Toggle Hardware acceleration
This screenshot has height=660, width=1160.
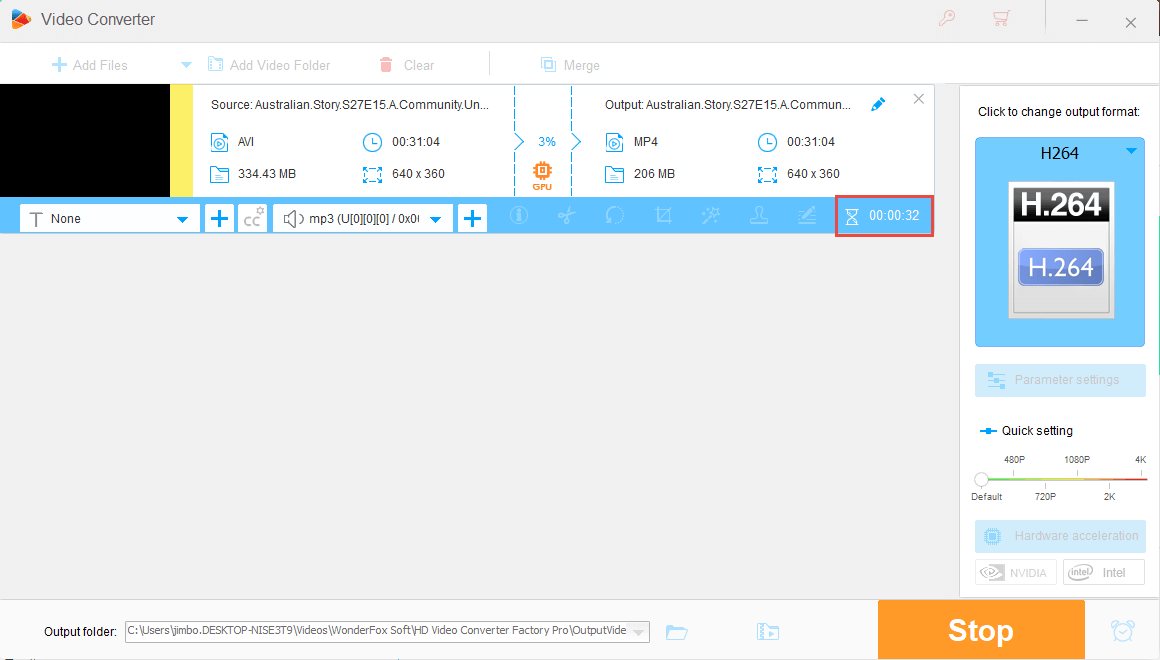(x=1060, y=536)
